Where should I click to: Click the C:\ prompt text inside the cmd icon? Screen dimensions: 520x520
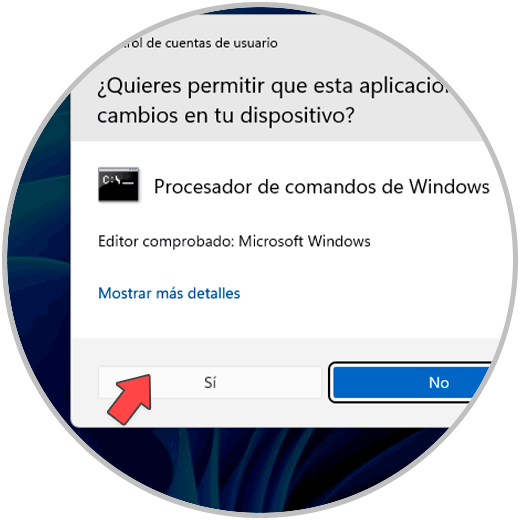tap(113, 180)
